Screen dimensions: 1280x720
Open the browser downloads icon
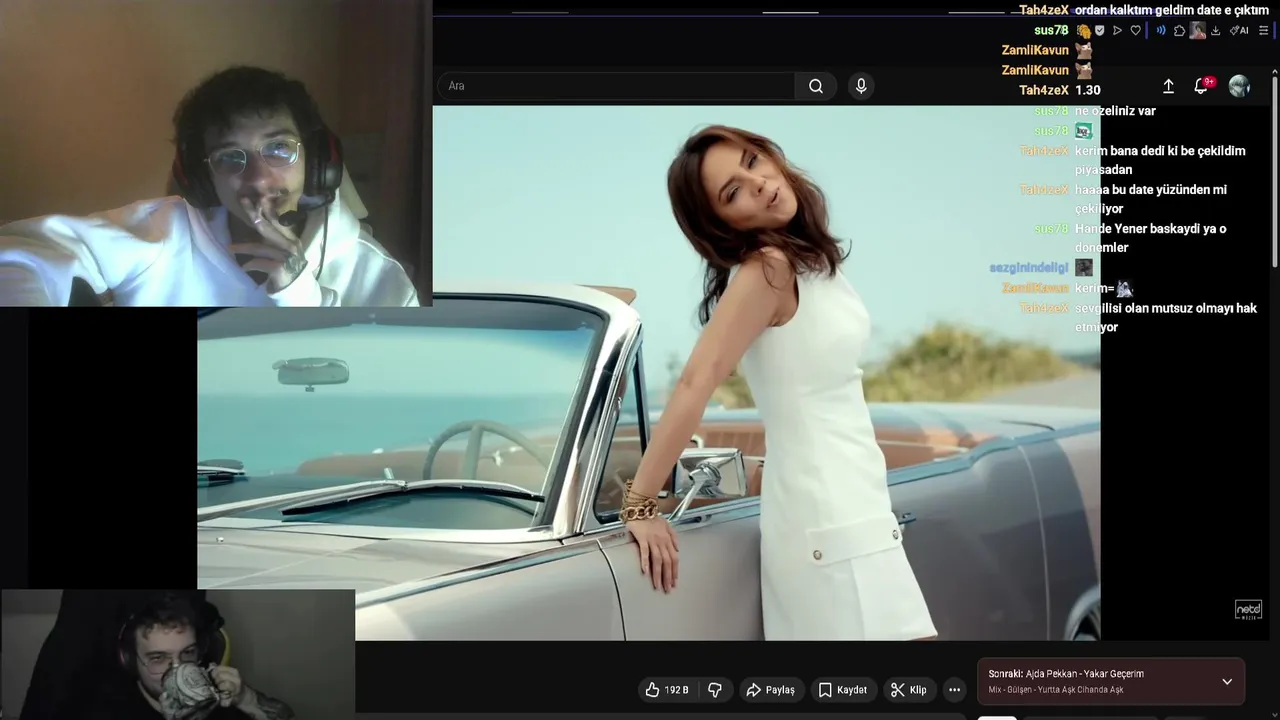pos(1215,31)
